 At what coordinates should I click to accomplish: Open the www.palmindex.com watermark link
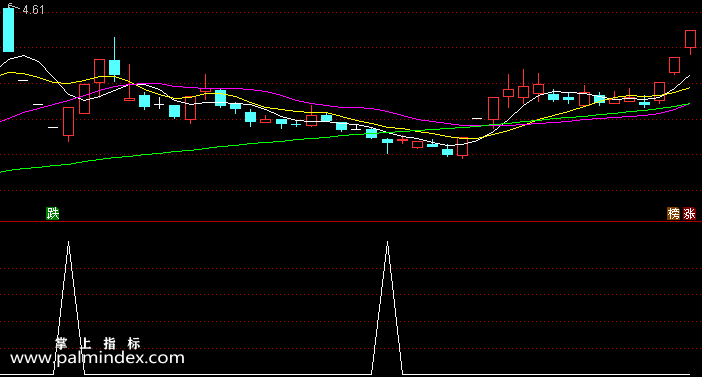(97, 358)
